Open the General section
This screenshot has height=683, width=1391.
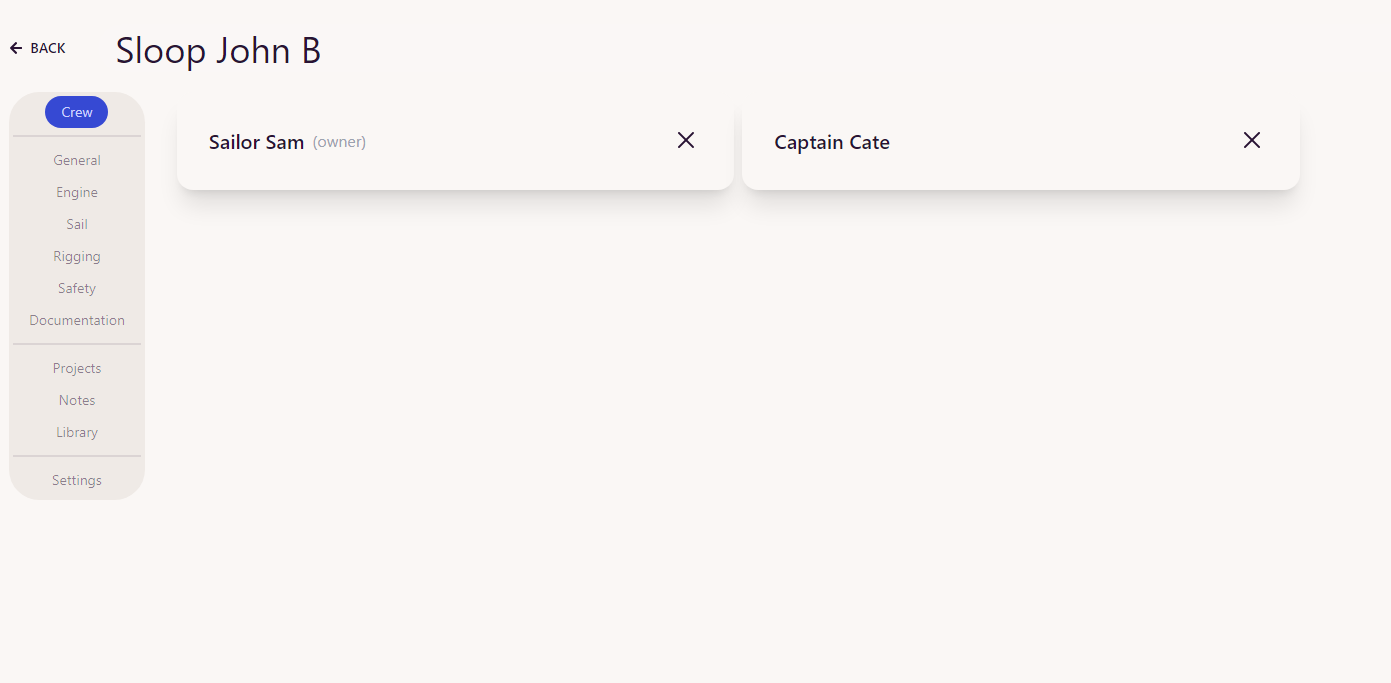click(x=77, y=160)
